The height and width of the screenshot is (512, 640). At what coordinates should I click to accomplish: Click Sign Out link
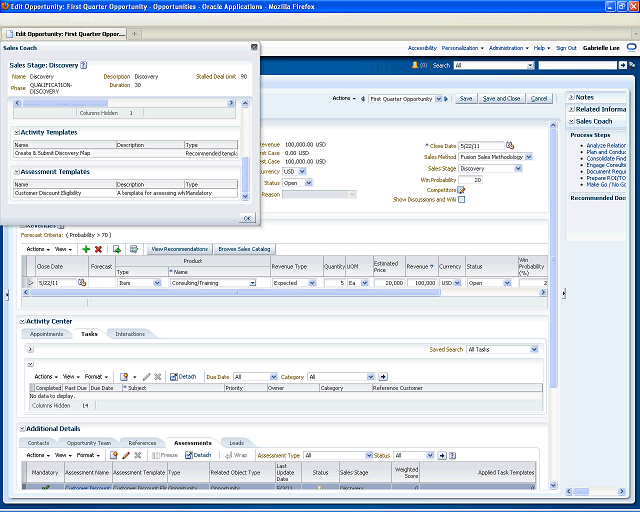(x=566, y=48)
